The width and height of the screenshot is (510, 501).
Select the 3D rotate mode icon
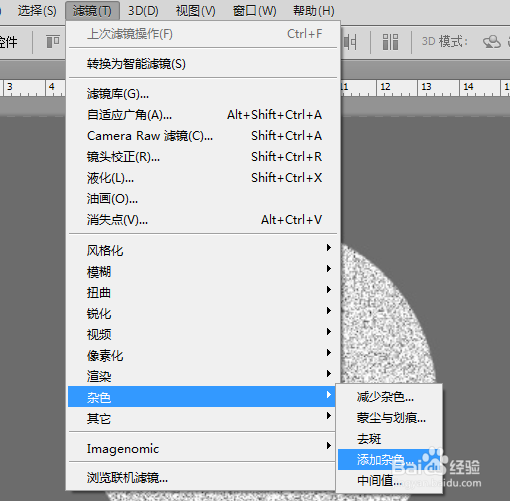(492, 42)
